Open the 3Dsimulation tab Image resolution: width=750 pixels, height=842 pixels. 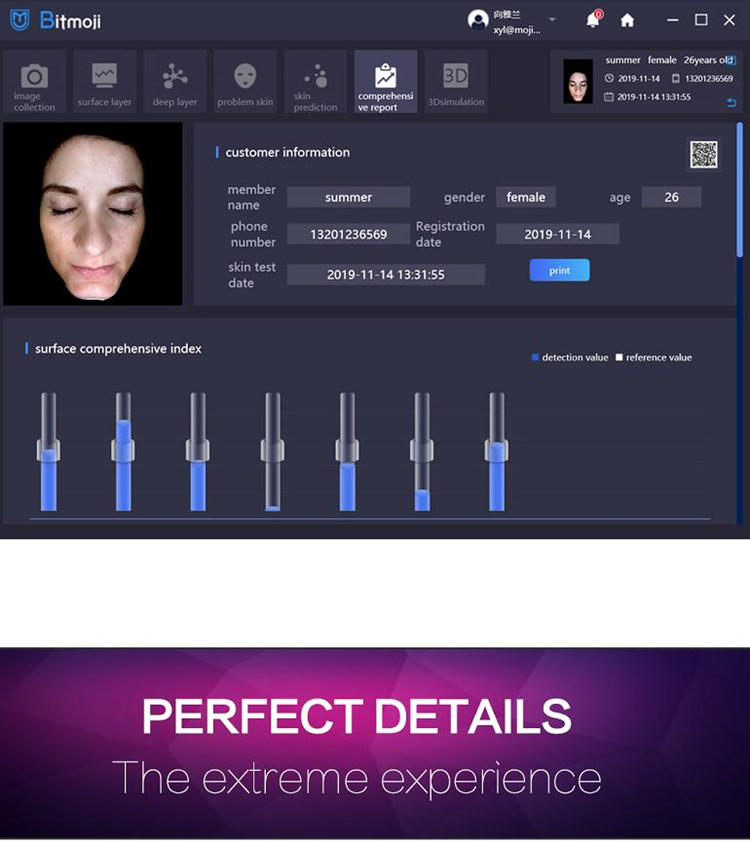tap(456, 82)
